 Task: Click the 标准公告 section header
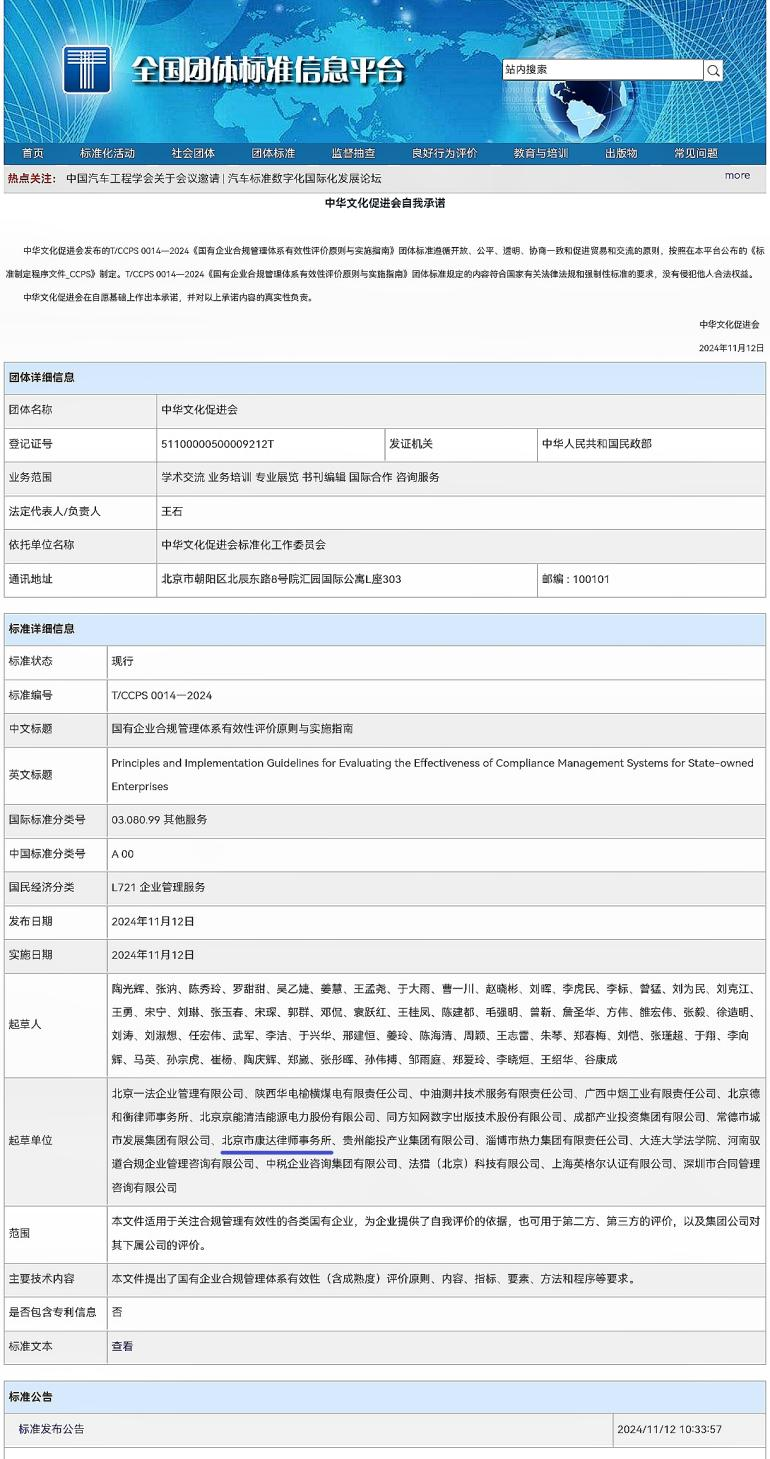pos(31,1396)
